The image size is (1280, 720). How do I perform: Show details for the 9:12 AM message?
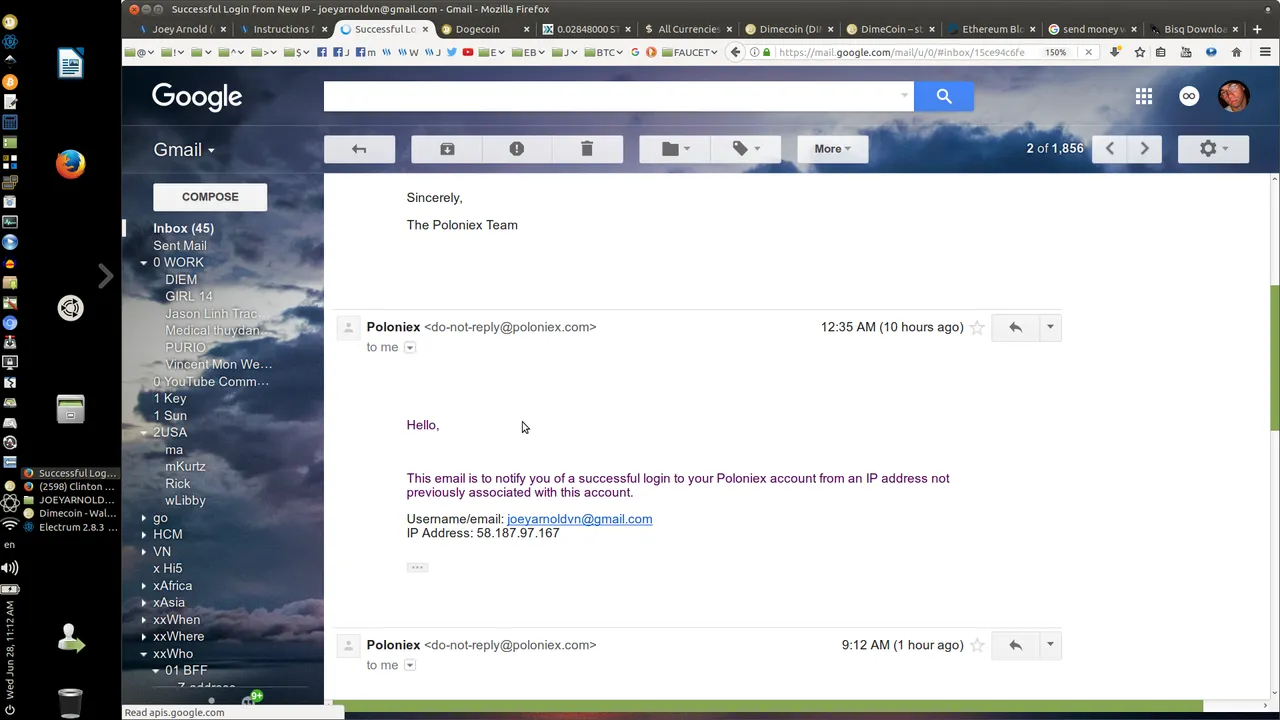pyautogui.click(x=410, y=665)
